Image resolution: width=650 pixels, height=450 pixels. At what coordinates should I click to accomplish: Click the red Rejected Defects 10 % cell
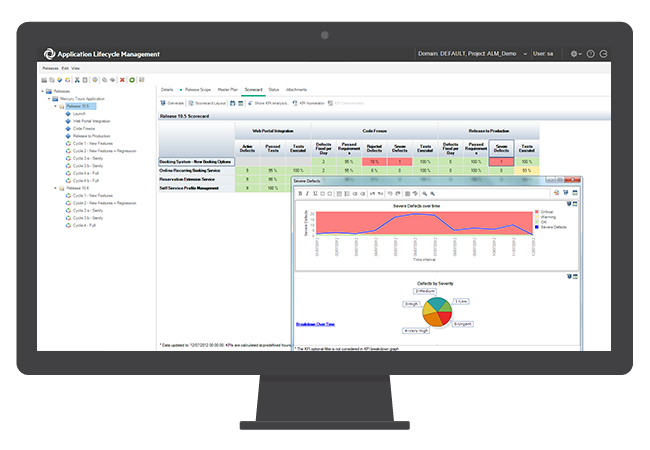coord(374,162)
